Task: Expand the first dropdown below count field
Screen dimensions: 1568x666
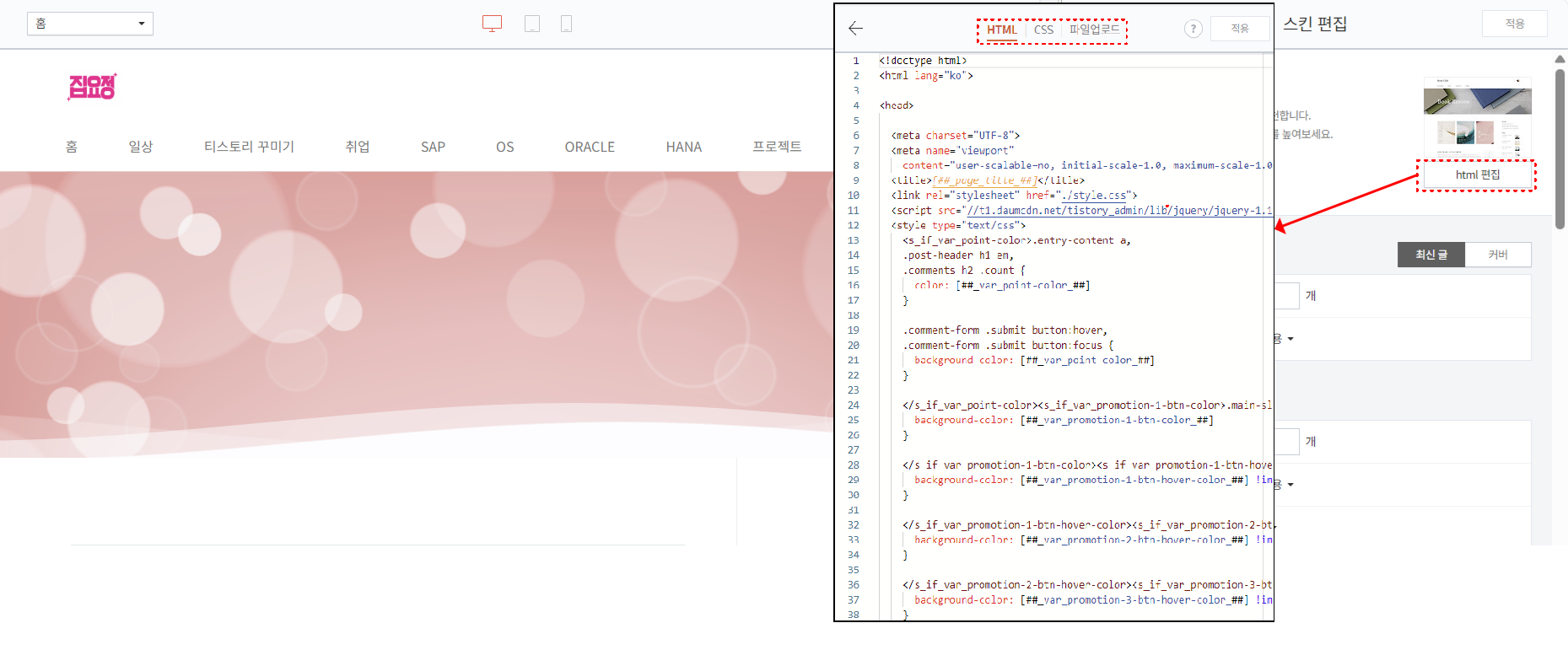Action: pyautogui.click(x=1284, y=339)
